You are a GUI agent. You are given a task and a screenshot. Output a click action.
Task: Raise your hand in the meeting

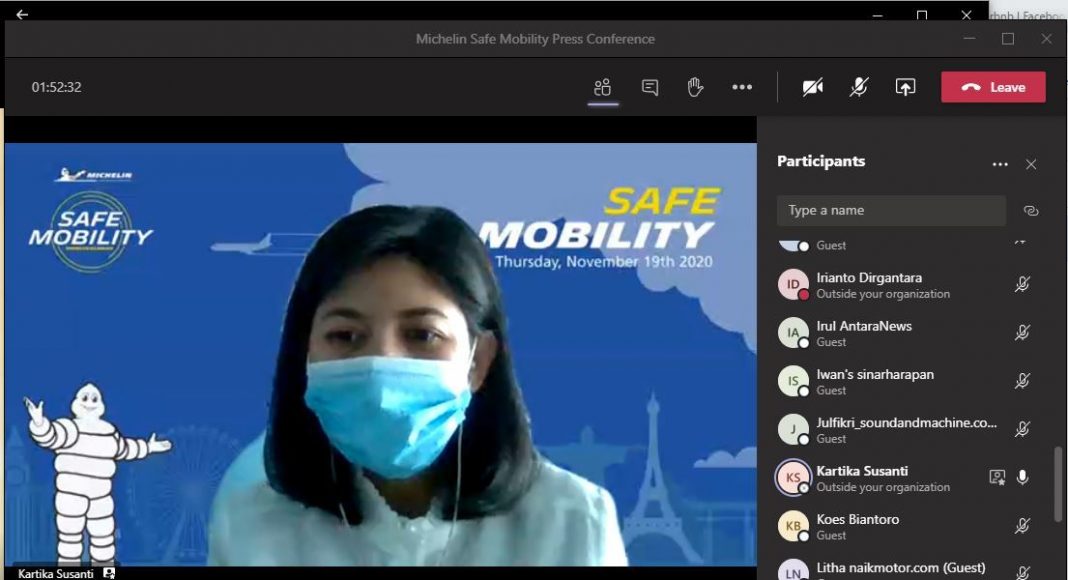tap(695, 87)
